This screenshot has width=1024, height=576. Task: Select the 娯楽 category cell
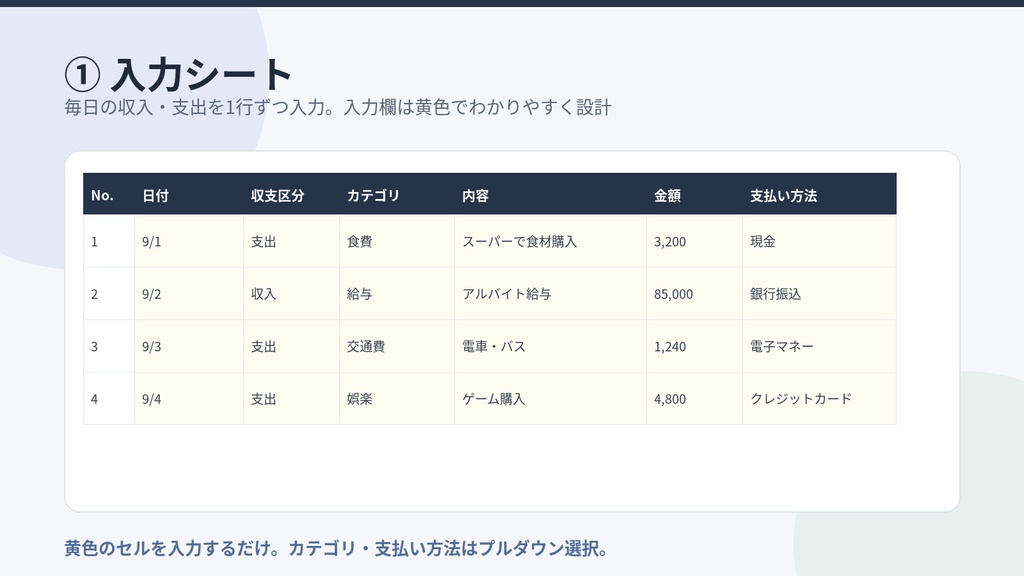pos(397,398)
